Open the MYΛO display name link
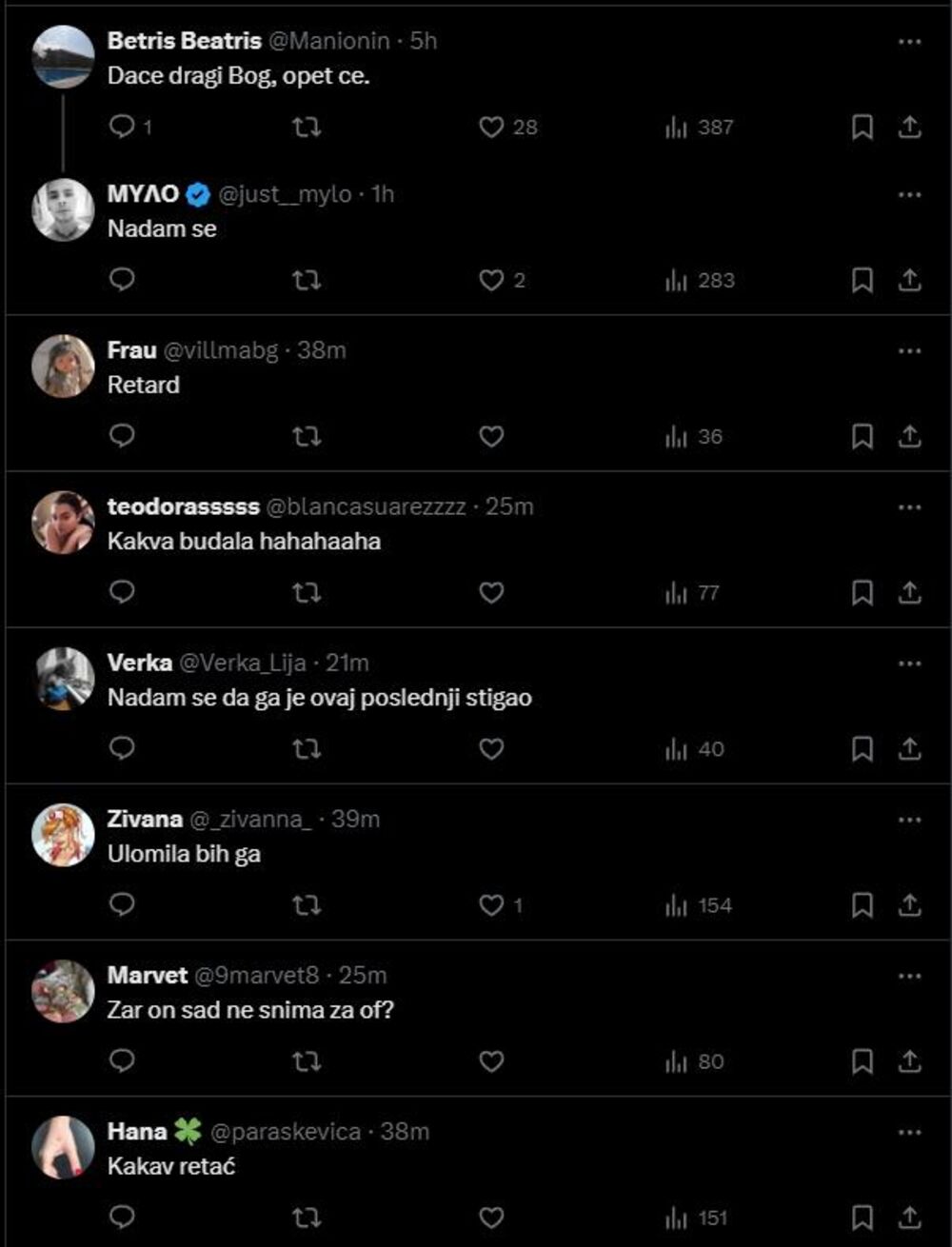Image resolution: width=952 pixels, height=1247 pixels. (x=143, y=194)
